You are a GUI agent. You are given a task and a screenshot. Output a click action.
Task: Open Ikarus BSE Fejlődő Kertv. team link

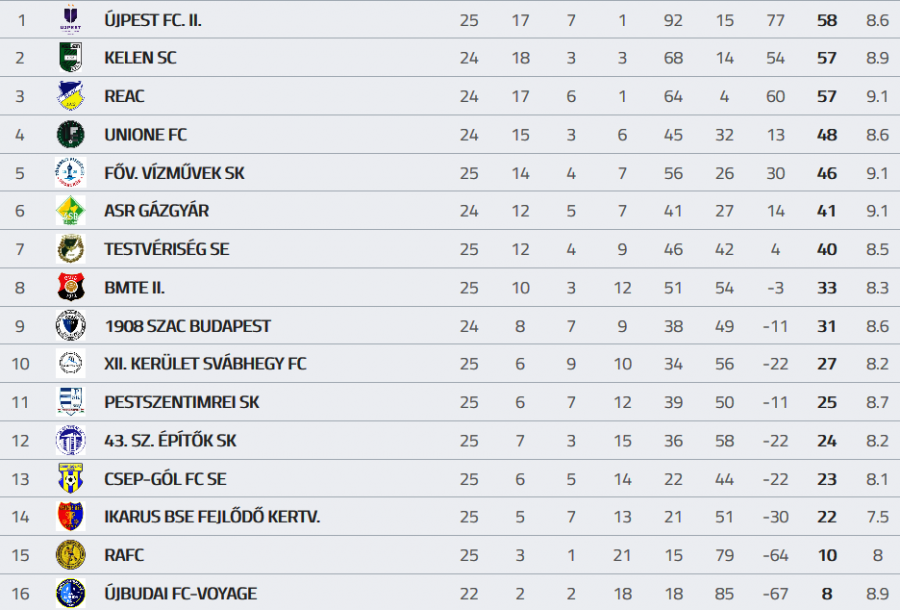[x=212, y=517]
